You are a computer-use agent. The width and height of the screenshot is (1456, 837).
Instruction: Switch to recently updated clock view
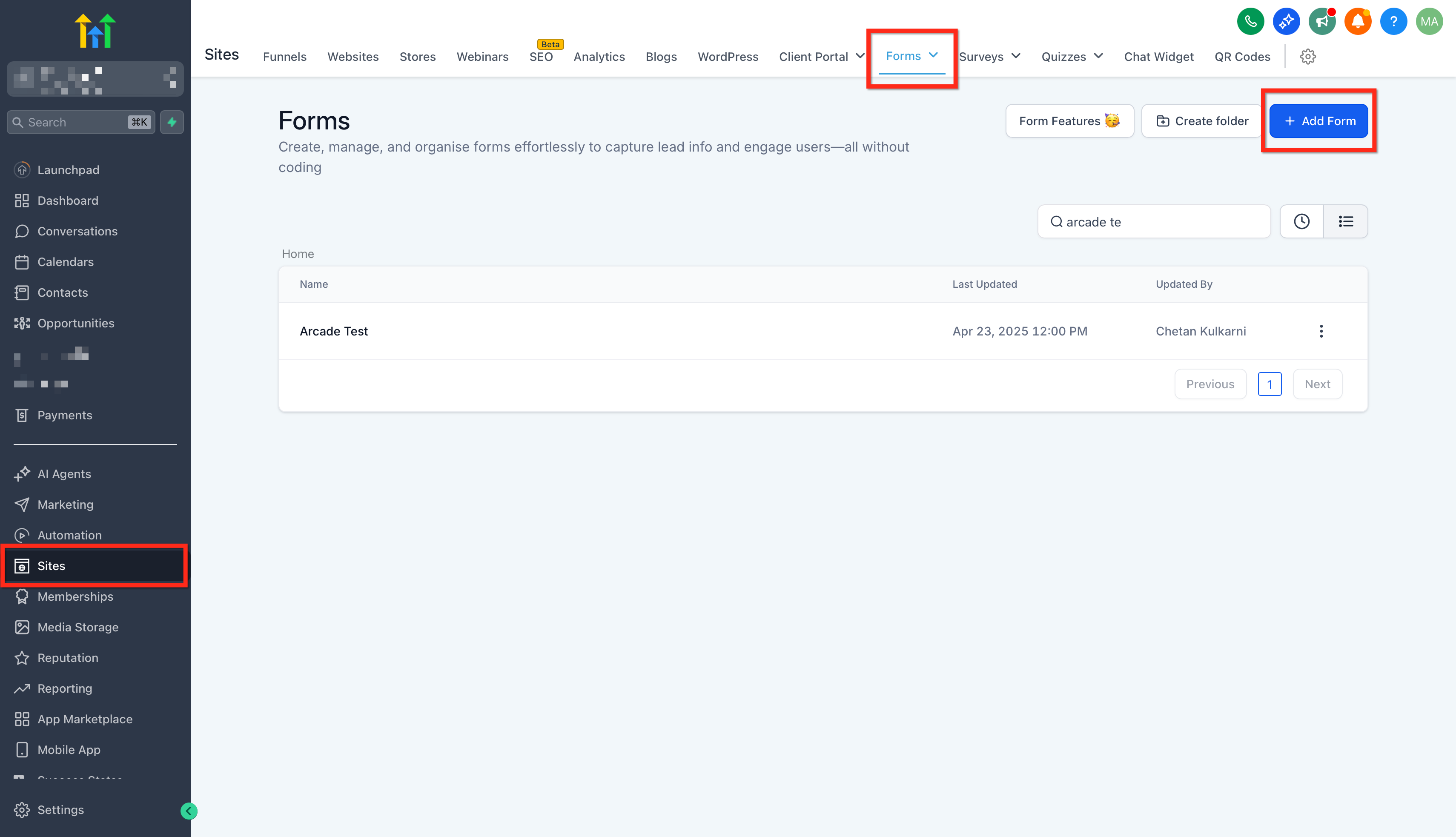(x=1301, y=221)
